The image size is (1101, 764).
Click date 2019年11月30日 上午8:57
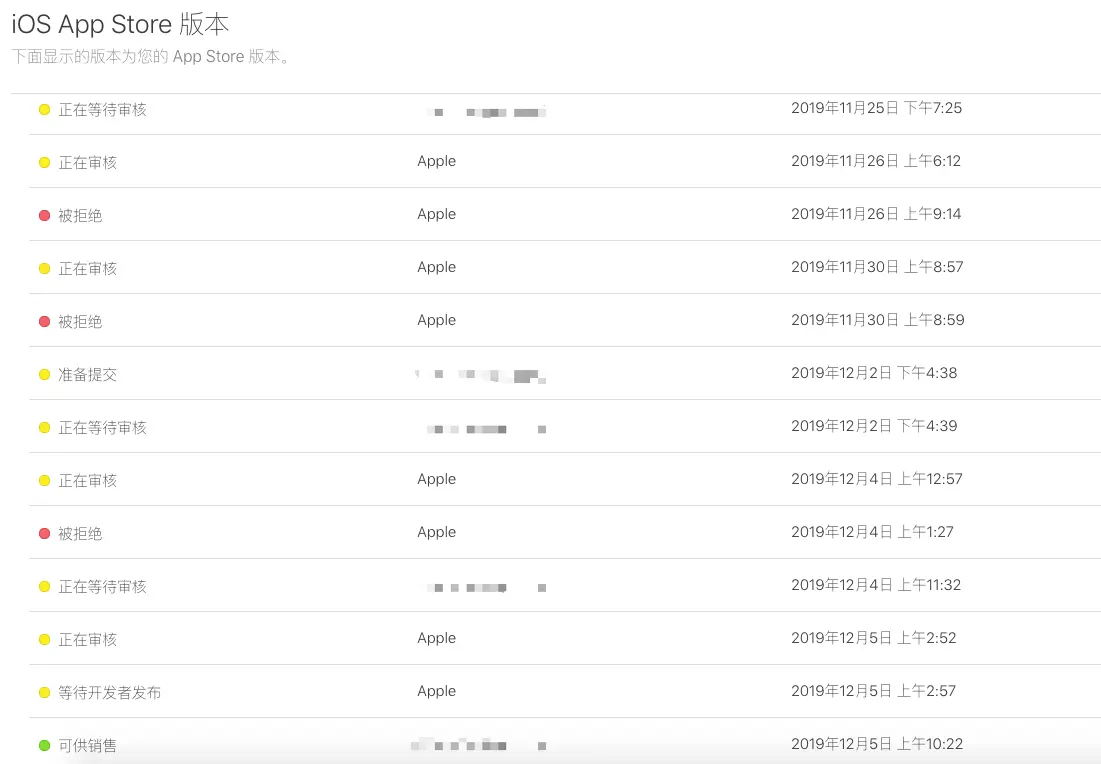[x=877, y=267]
